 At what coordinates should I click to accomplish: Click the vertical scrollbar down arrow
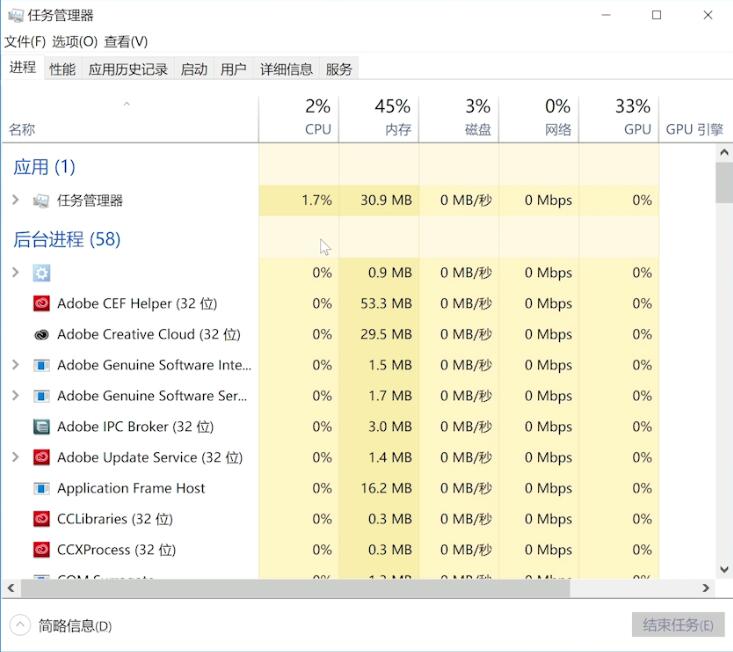[x=724, y=569]
